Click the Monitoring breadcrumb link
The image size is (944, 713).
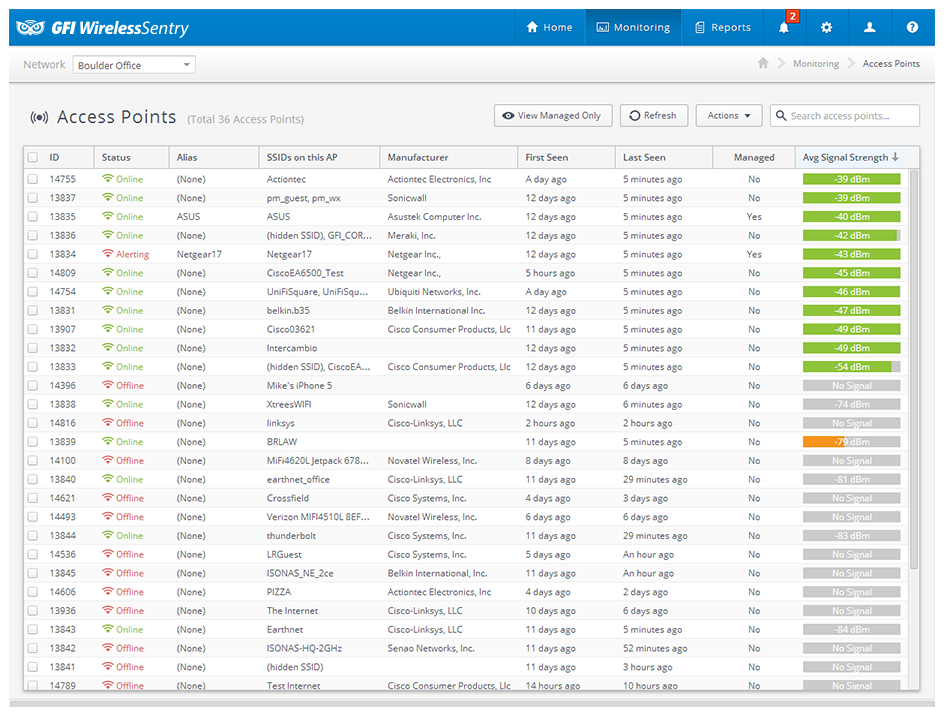tap(816, 63)
